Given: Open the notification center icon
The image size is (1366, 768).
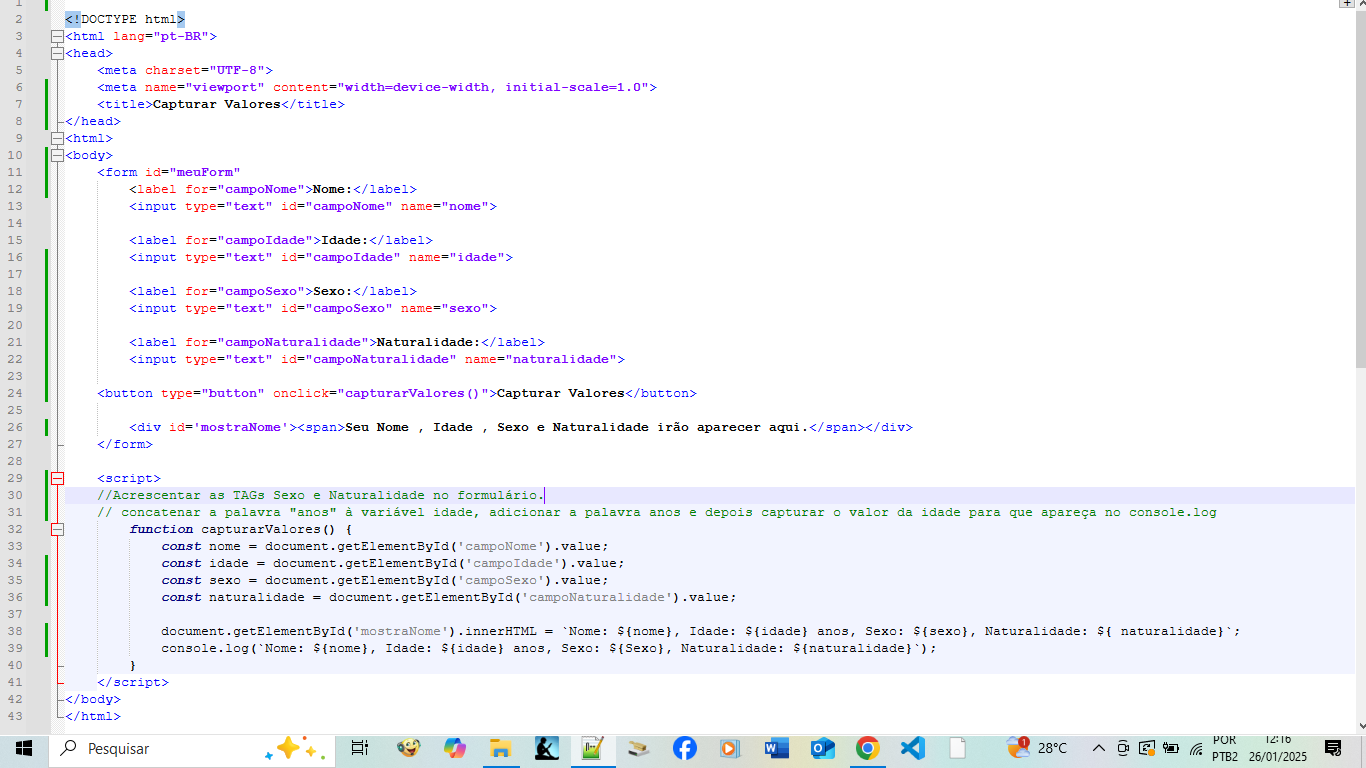Looking at the screenshot, I should pyautogui.click(x=1333, y=748).
